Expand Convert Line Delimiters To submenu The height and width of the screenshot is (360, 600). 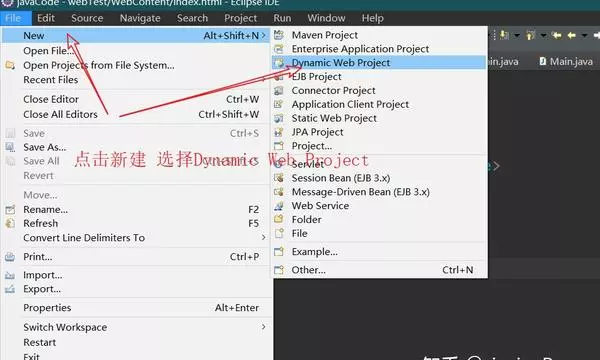(x=263, y=238)
